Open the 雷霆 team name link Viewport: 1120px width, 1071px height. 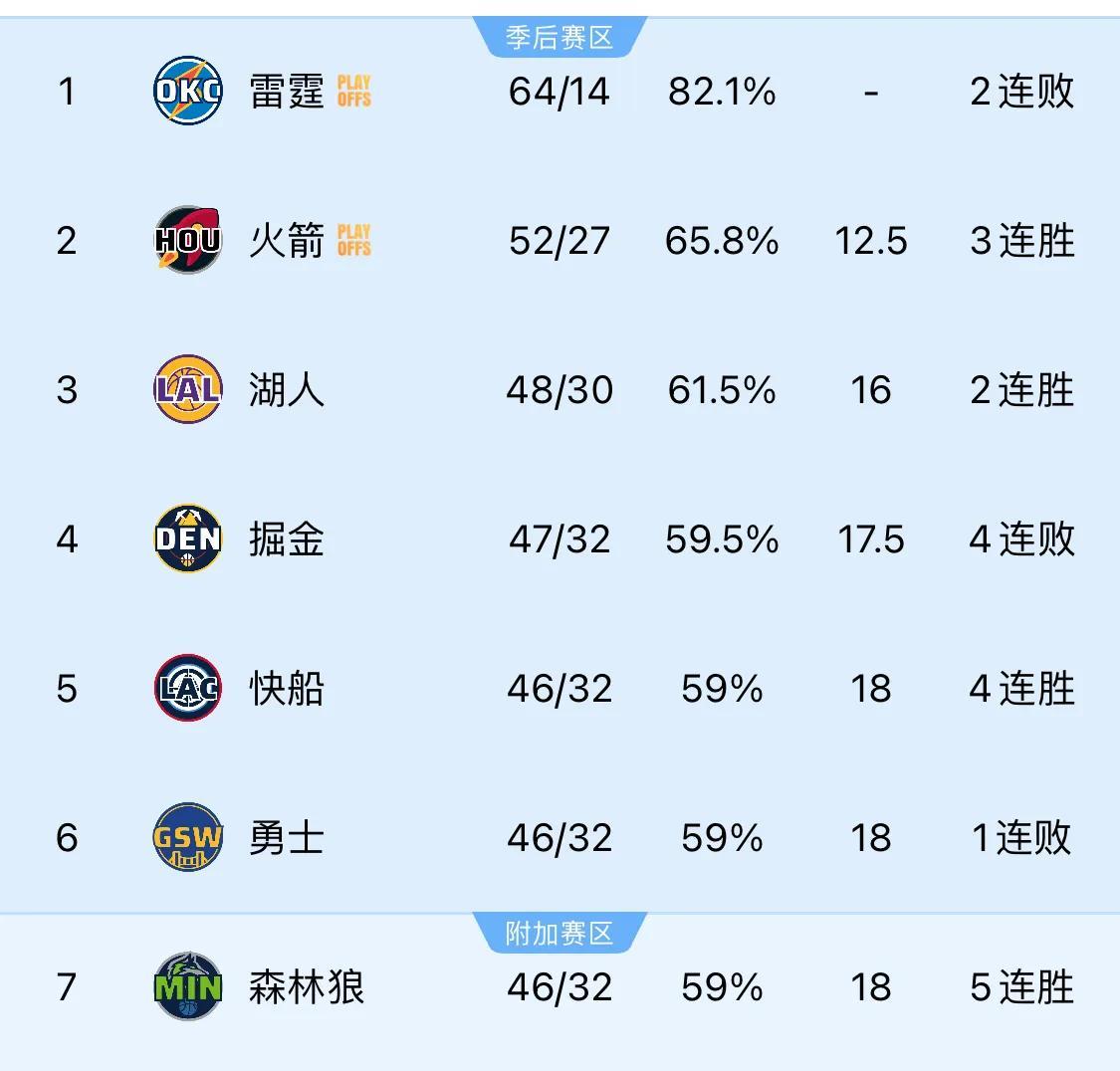tap(287, 92)
